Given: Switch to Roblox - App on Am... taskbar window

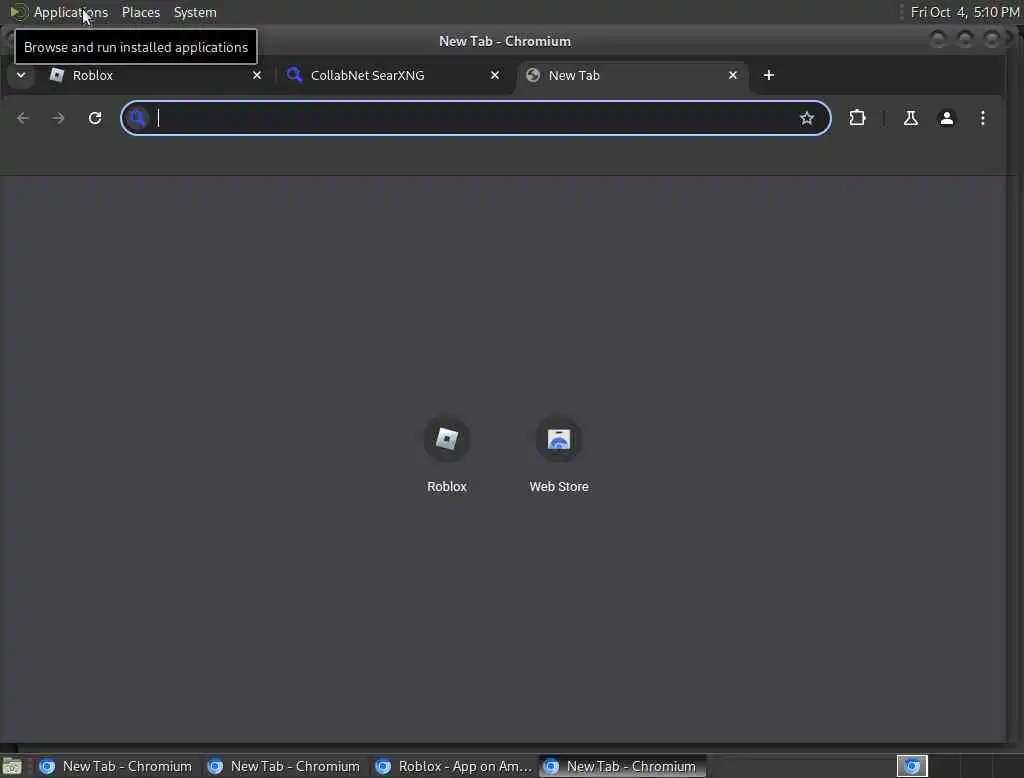Looking at the screenshot, I should [453, 766].
